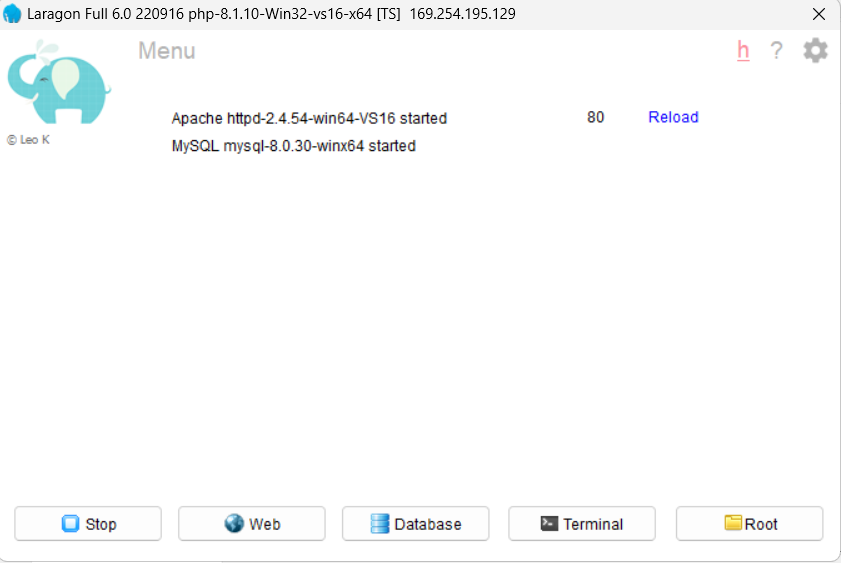Open the Menu label
The image size is (841, 563).
pos(167,51)
